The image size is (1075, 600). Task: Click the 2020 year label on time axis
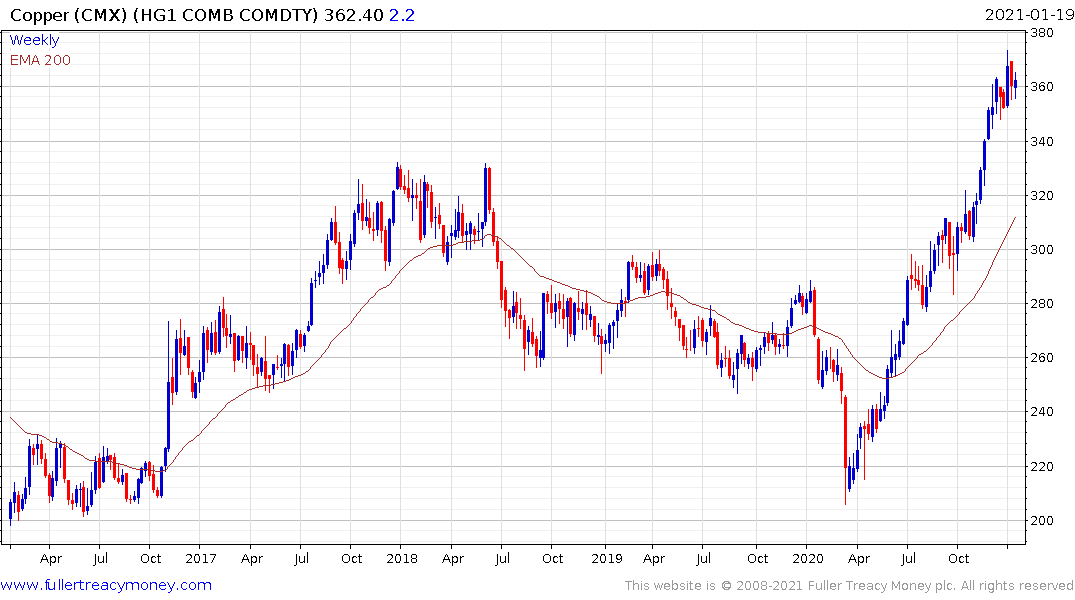808,559
